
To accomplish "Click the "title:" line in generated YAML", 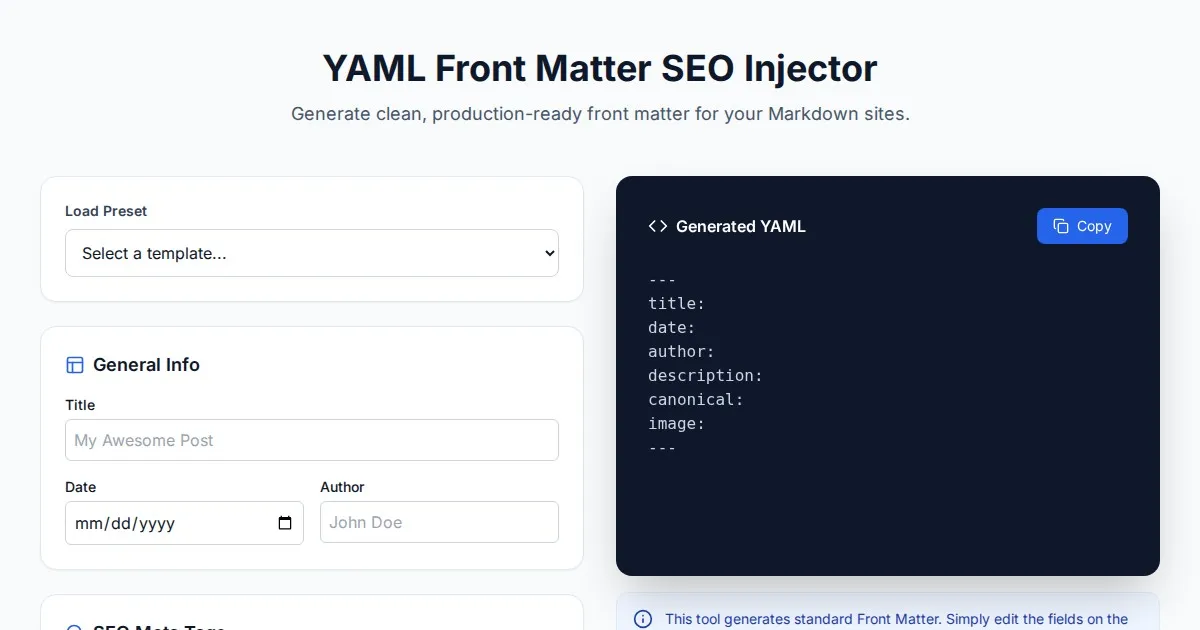I will coord(677,304).
